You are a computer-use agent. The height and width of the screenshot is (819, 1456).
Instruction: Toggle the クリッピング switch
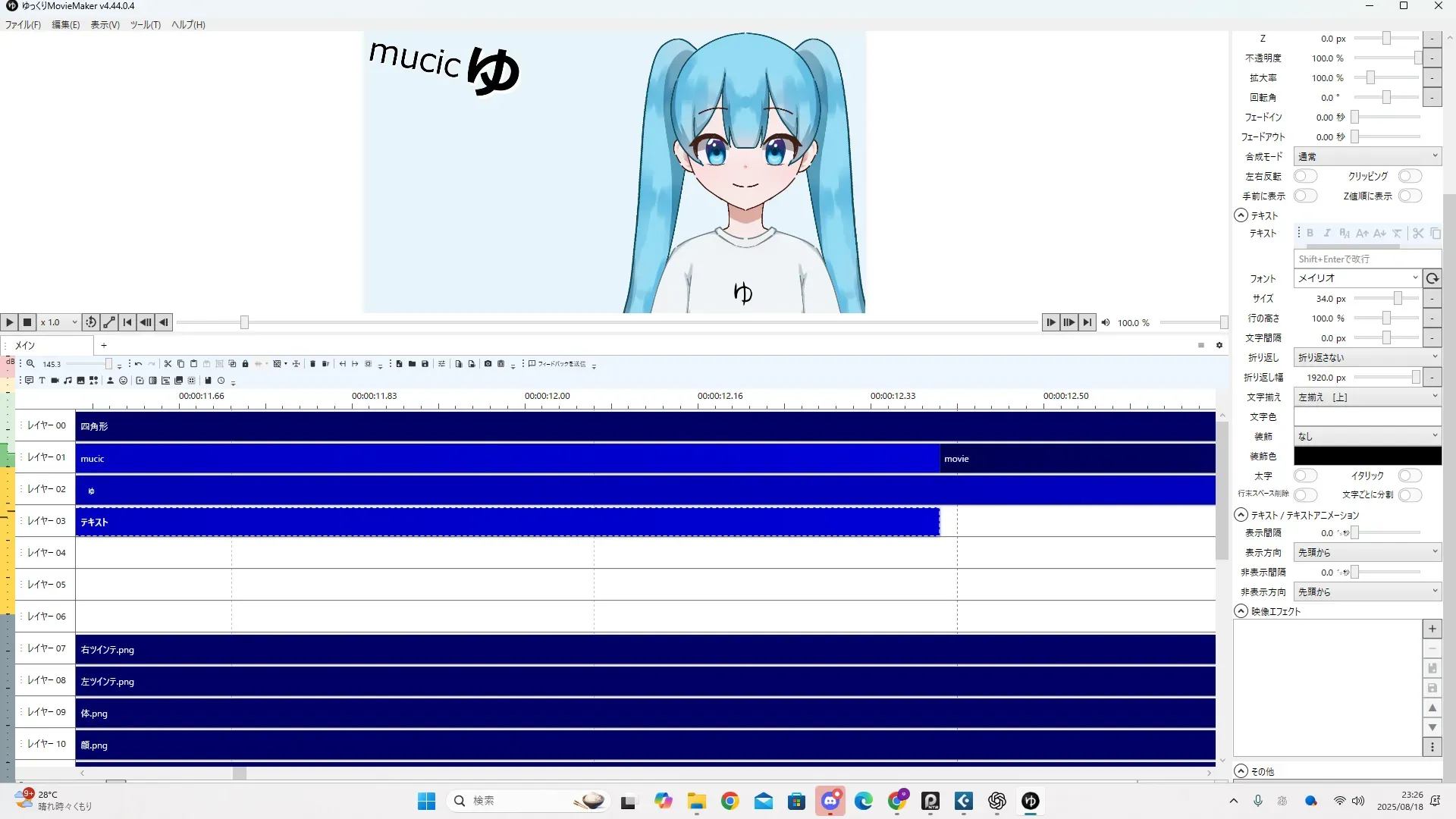1410,176
